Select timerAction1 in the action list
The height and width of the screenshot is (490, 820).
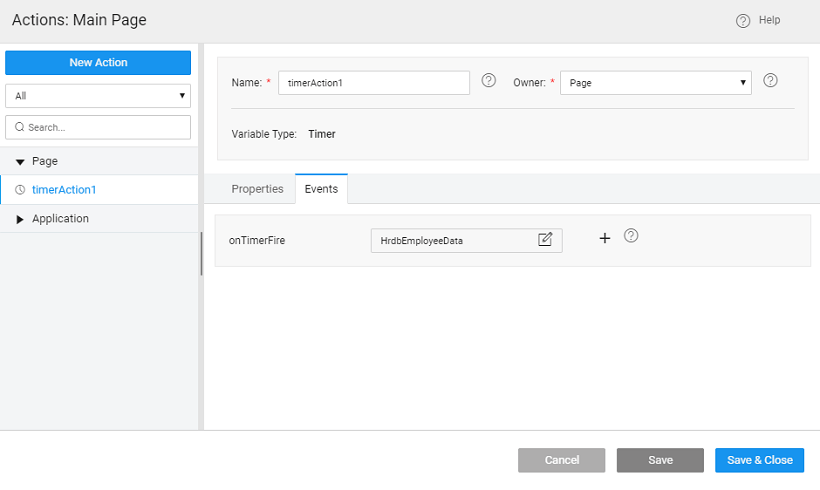[x=64, y=190]
